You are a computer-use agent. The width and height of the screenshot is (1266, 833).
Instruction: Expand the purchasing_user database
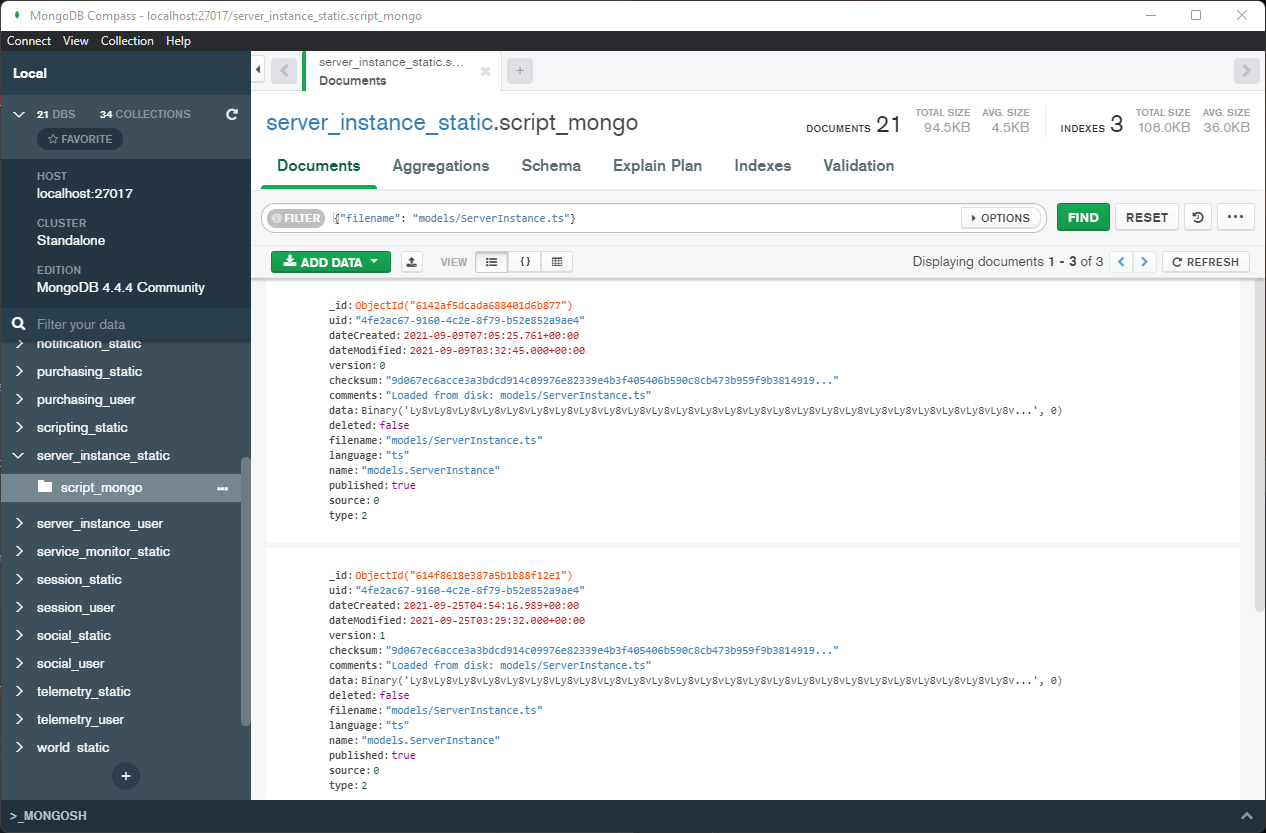tap(18, 399)
